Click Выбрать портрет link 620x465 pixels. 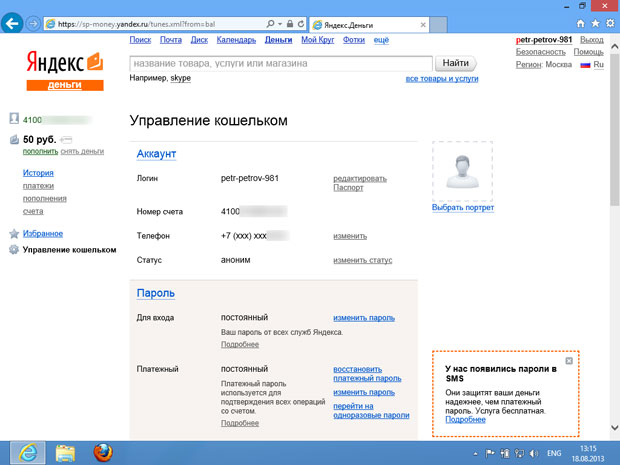click(x=463, y=208)
